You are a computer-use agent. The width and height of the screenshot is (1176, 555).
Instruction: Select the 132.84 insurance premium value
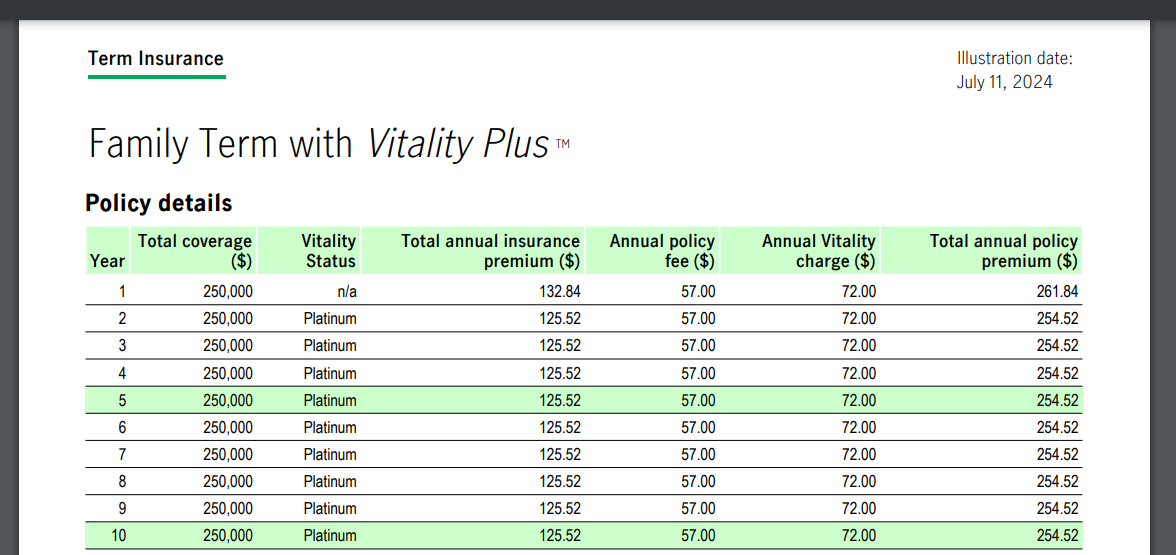pos(560,292)
